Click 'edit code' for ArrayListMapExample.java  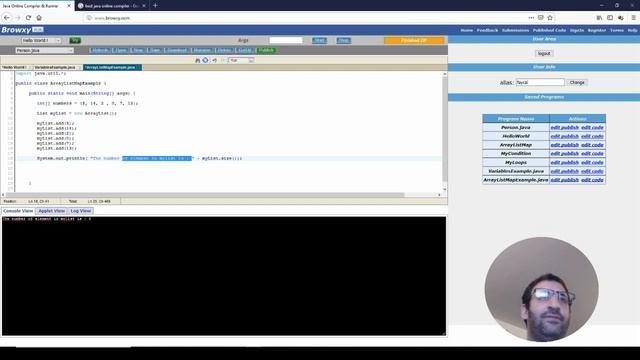click(592, 180)
